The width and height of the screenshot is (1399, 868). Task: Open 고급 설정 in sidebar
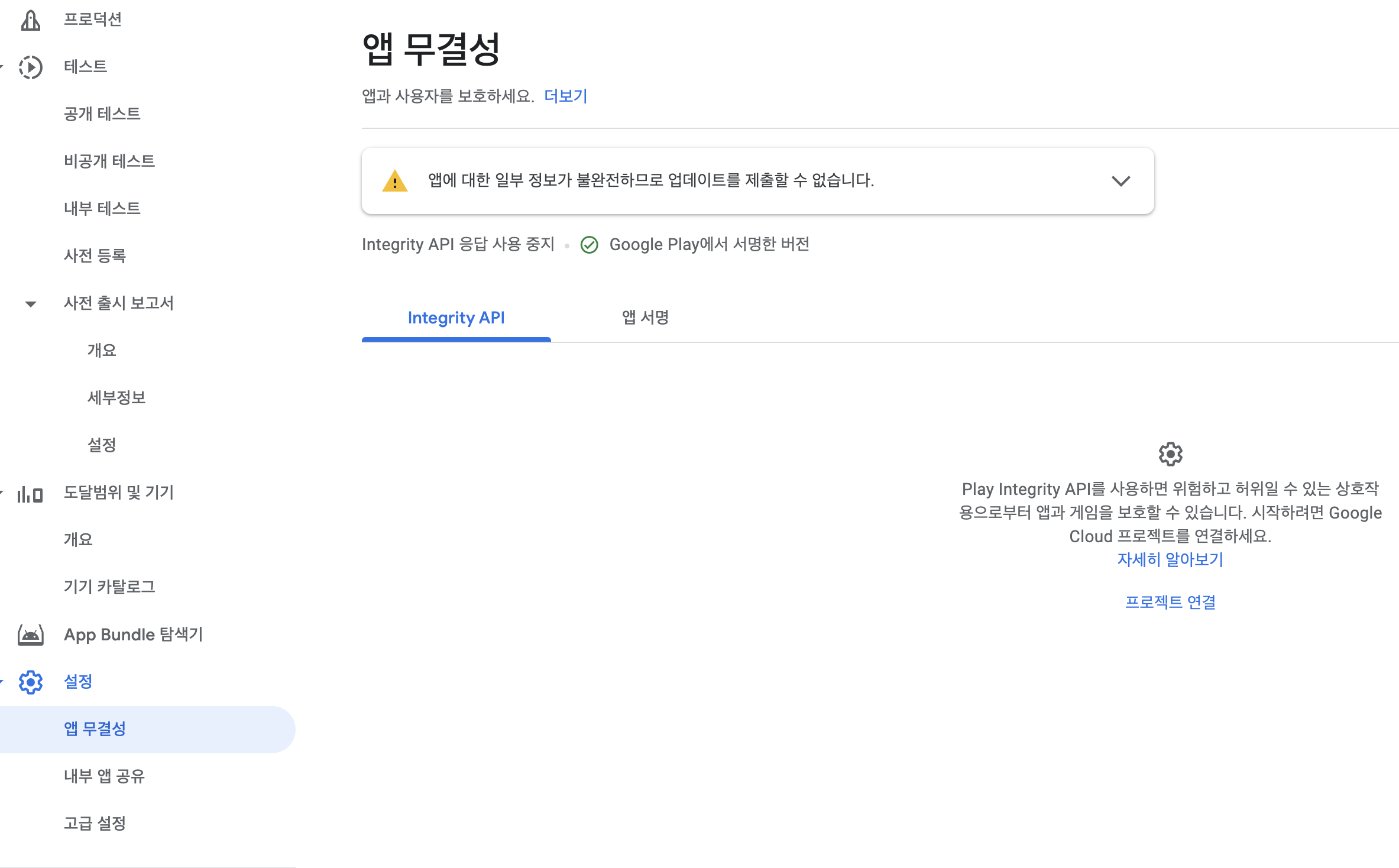pyautogui.click(x=95, y=824)
